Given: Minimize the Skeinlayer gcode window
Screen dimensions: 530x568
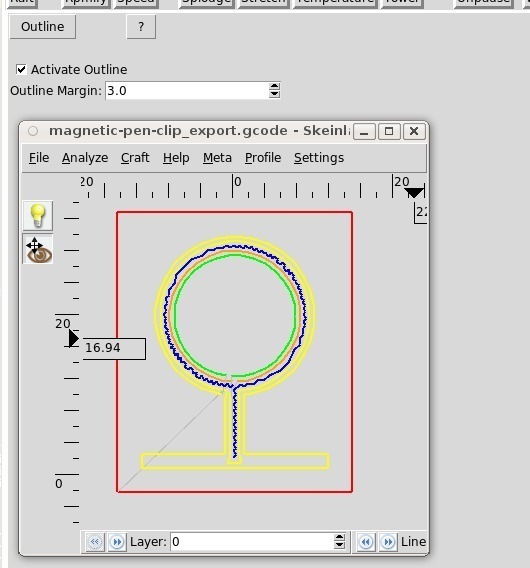Looking at the screenshot, I should [364, 131].
